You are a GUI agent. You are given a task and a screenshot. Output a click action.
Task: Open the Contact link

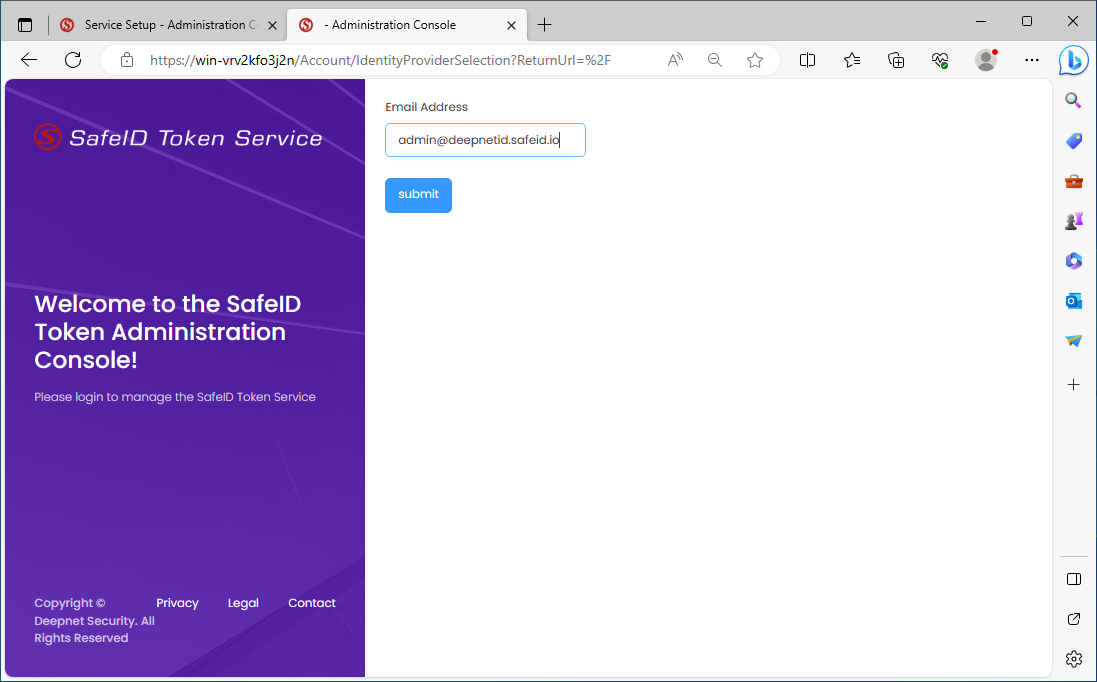[x=311, y=603]
